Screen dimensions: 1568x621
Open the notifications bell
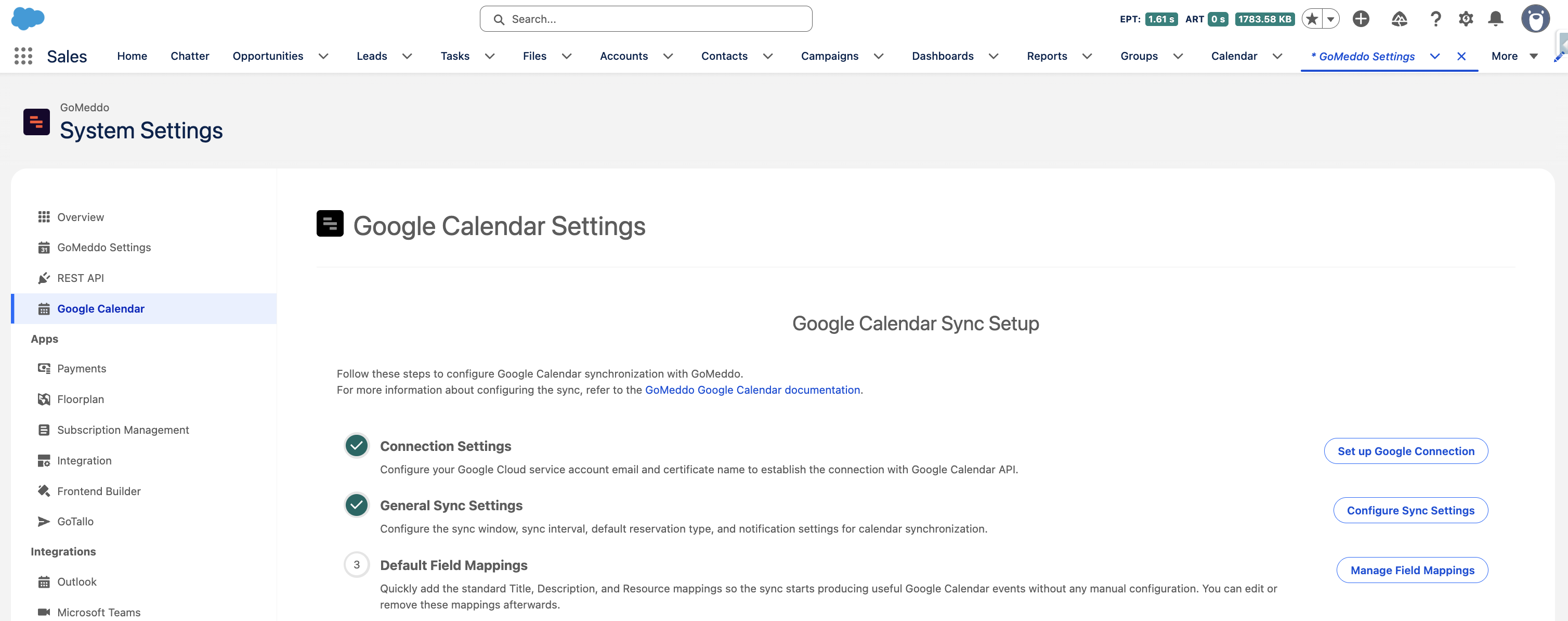coord(1496,19)
